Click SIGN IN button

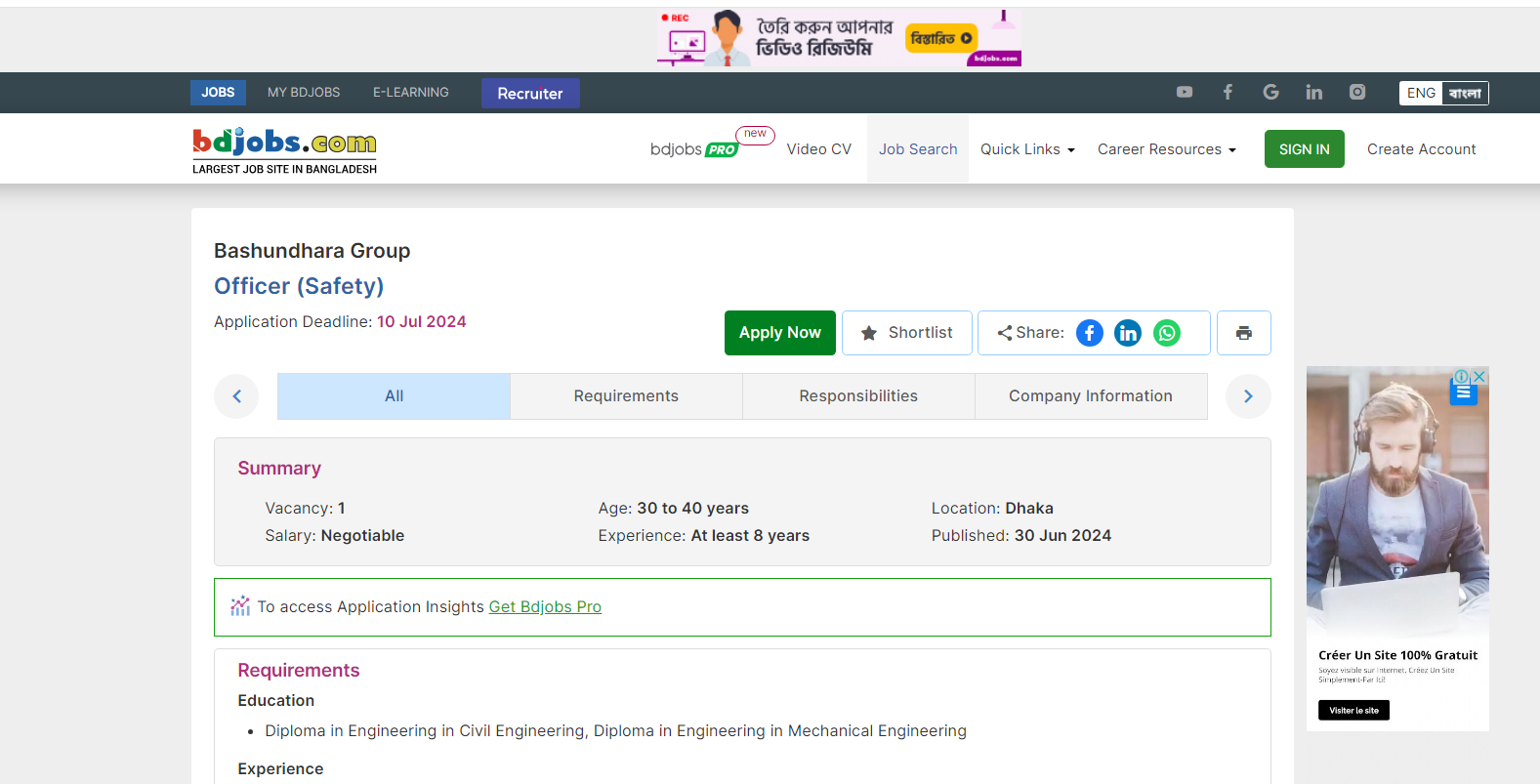[1305, 149]
